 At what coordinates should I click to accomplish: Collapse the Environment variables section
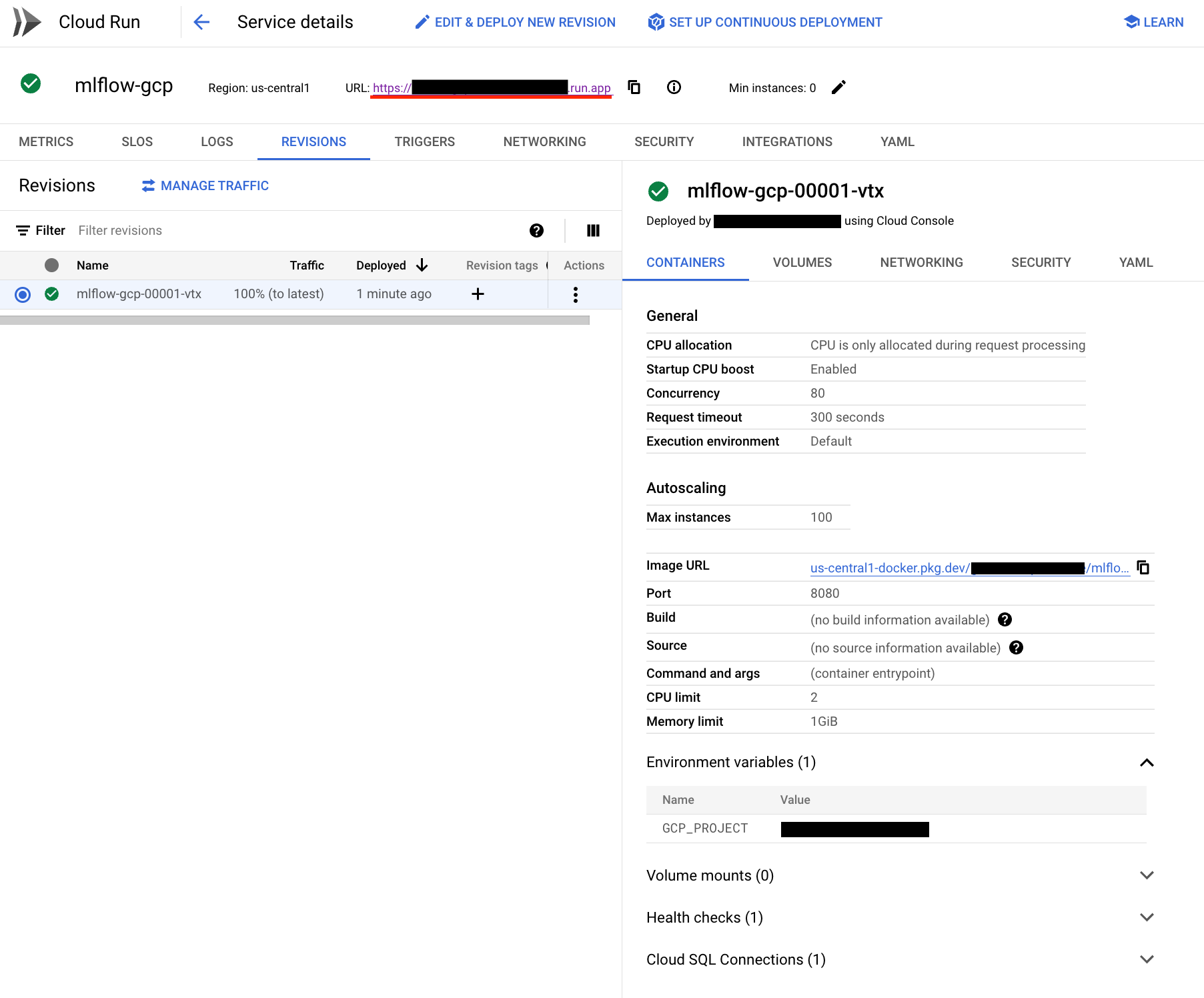[x=1147, y=763]
